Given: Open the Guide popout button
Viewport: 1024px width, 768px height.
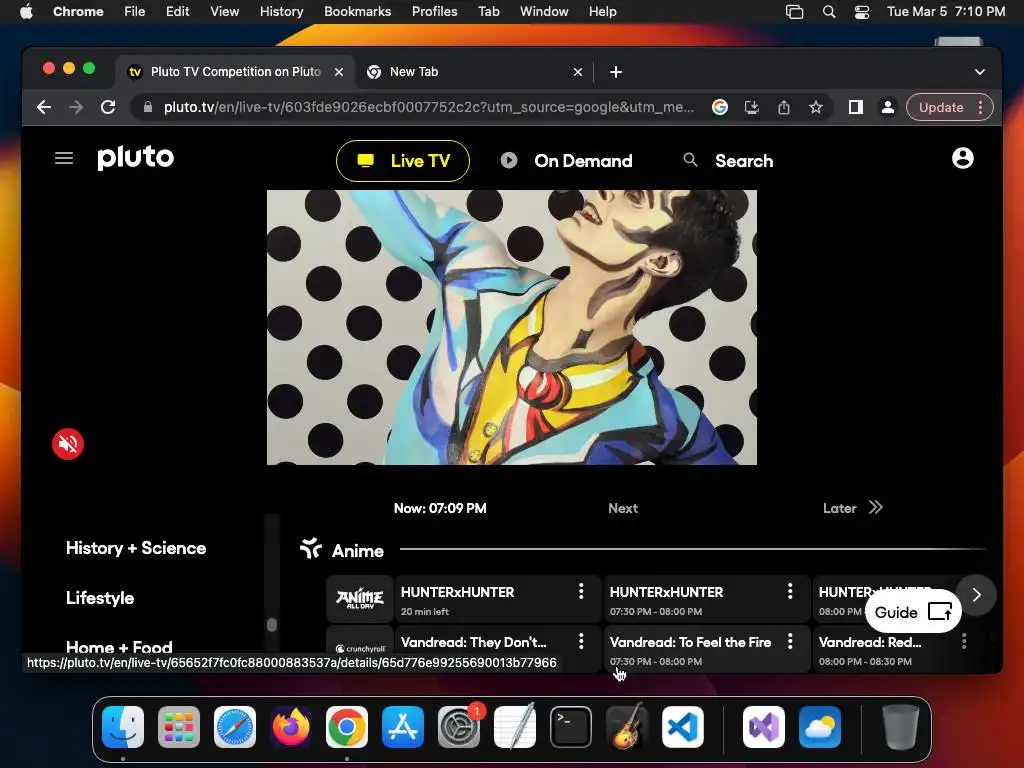Looking at the screenshot, I should (x=913, y=612).
